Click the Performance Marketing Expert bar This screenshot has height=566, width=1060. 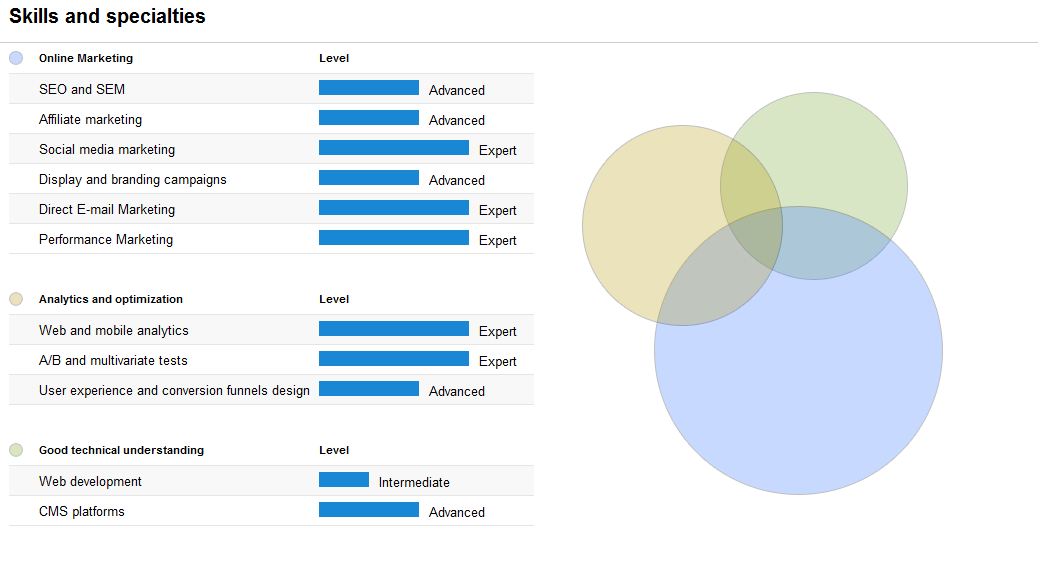coord(394,237)
